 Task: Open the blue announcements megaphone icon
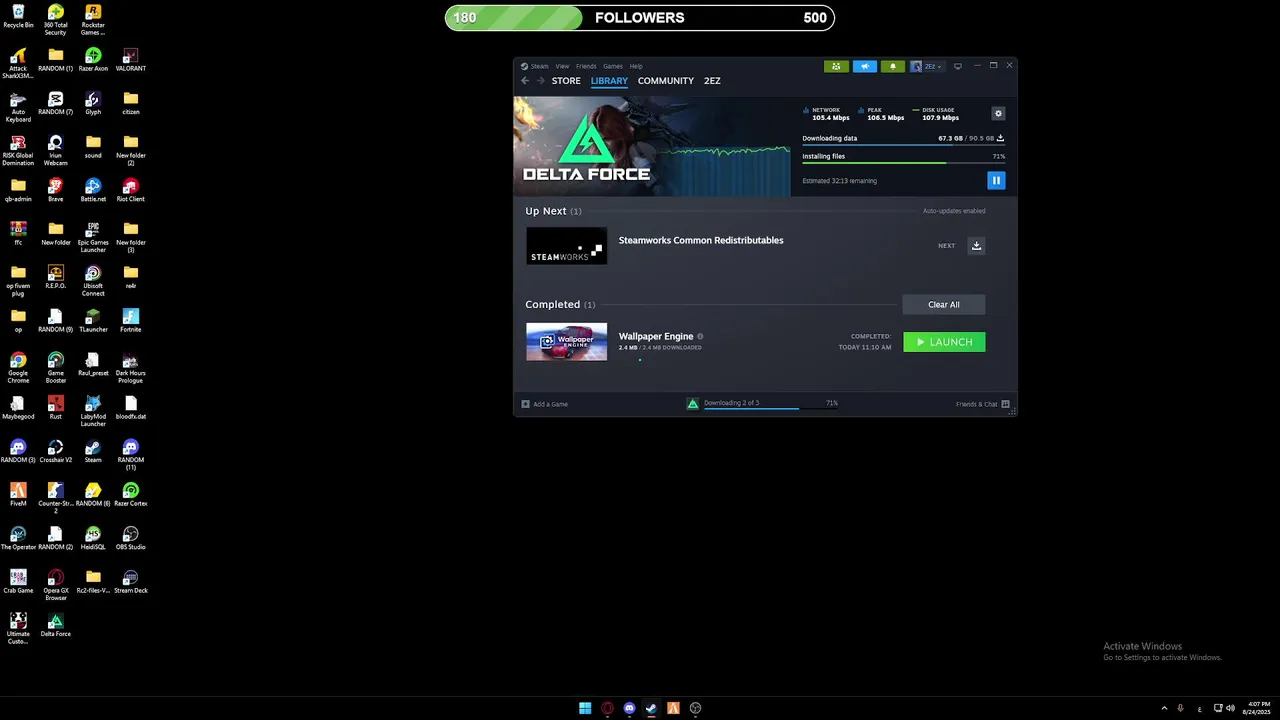865,67
